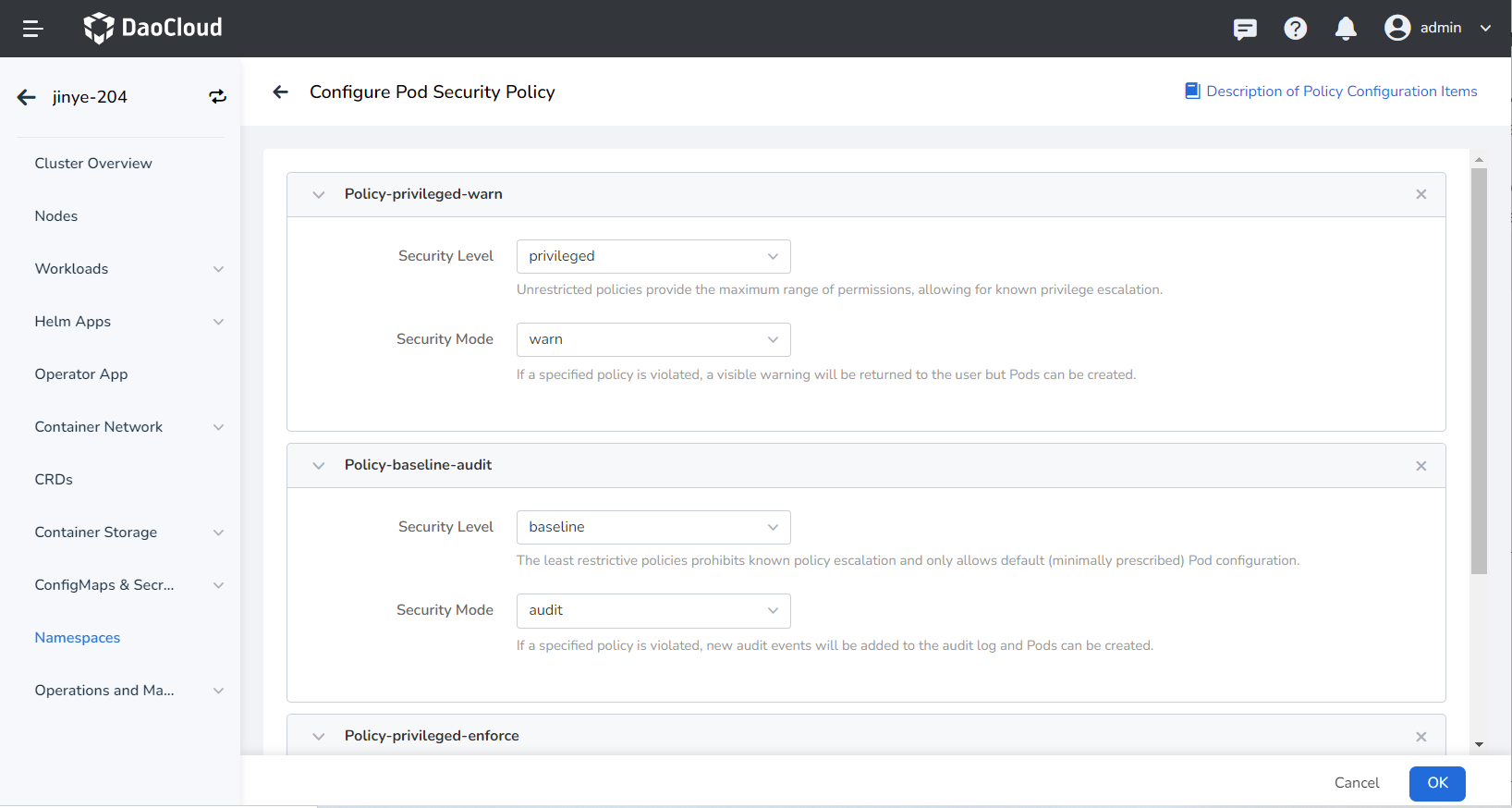
Task: Click the switch cluster icon beside jinye-204
Action: [217, 97]
